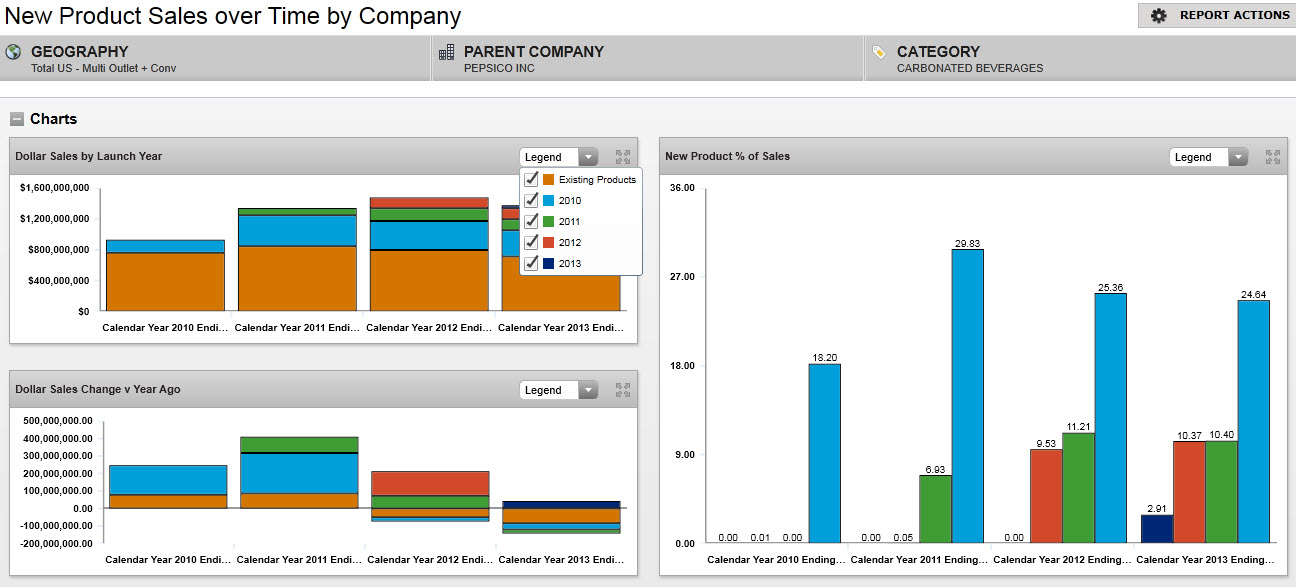Viewport: 1296px width, 587px height.
Task: Click the green 2011 legend color swatch
Action: coord(548,222)
